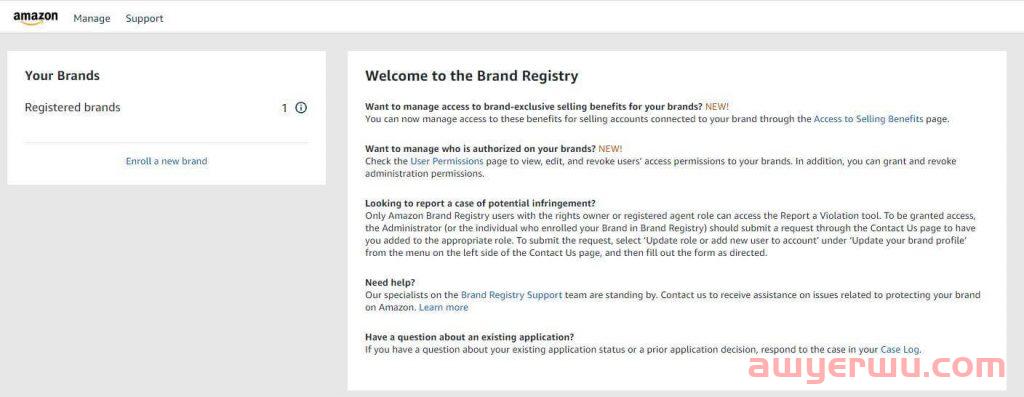This screenshot has height=397, width=1024.
Task: Click the info icon beside Registered brands
Action: [301, 108]
